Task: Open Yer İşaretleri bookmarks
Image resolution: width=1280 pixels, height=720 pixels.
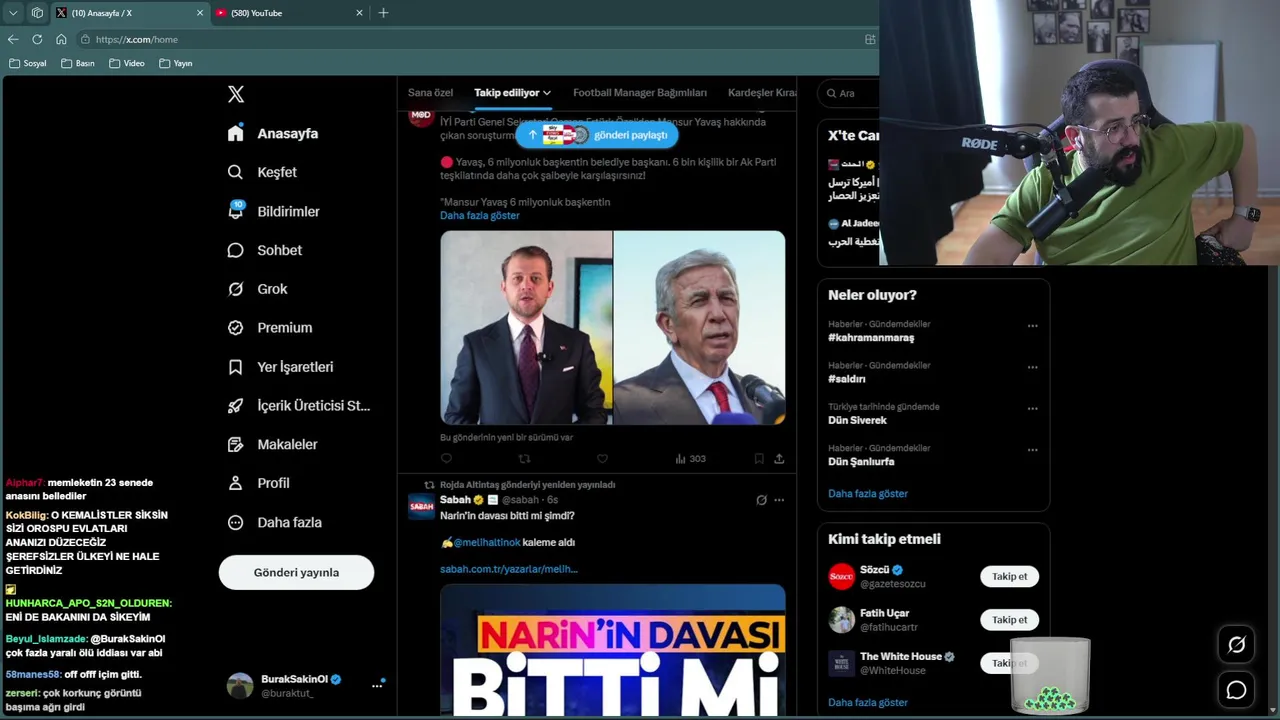Action: click(x=280, y=367)
